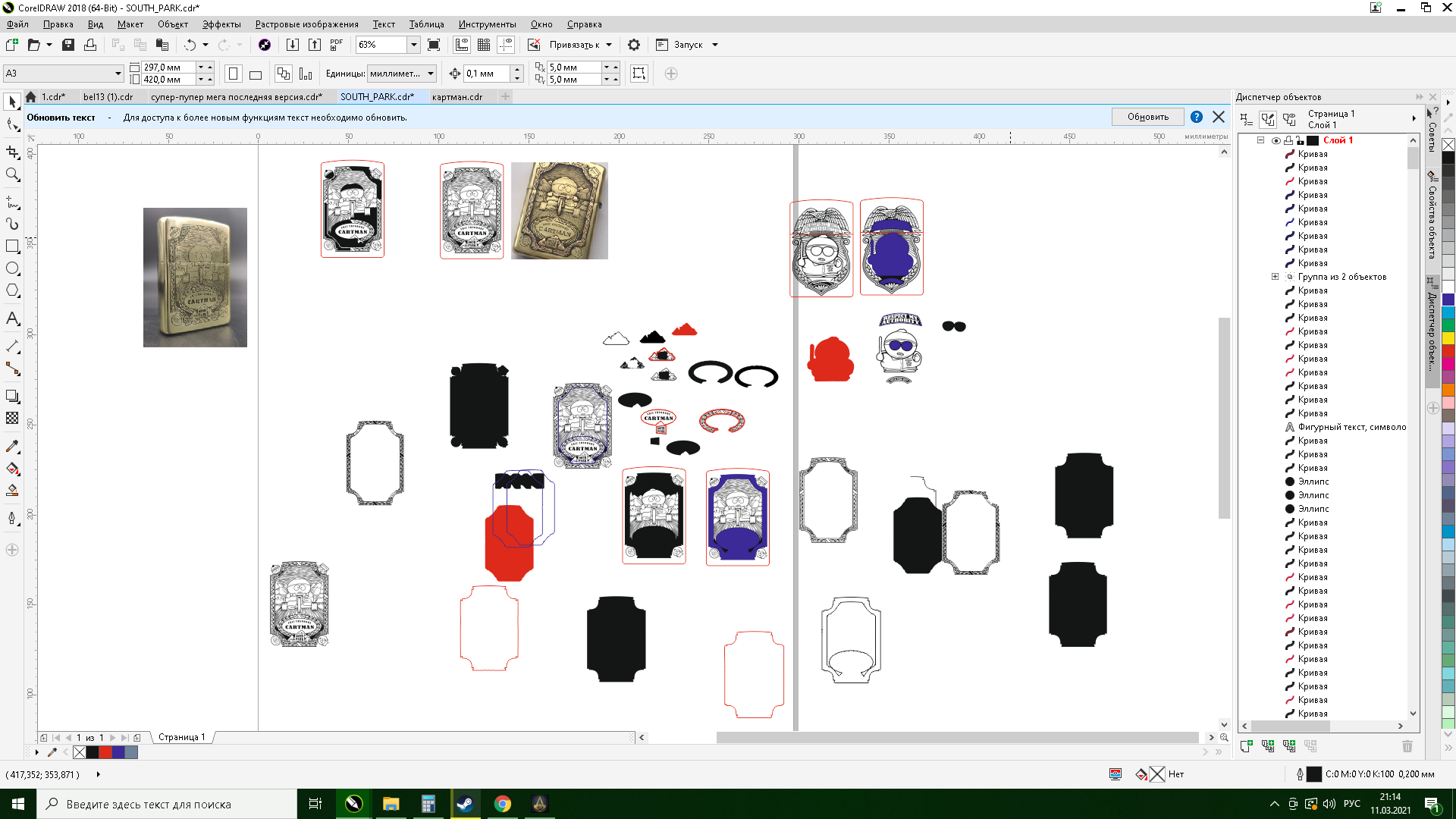The image size is (1456, 819).
Task: Open the zoom level dropdown 63%
Action: (414, 45)
